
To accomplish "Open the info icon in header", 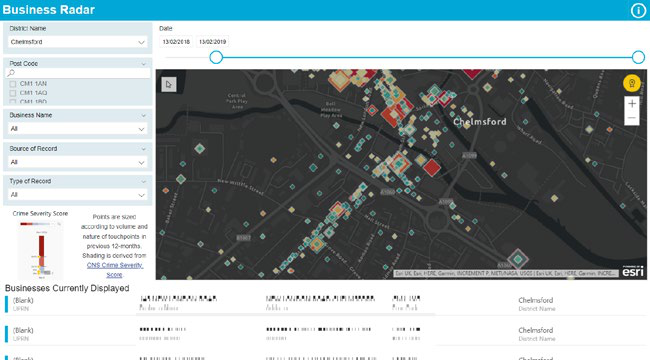I will click(x=638, y=10).
